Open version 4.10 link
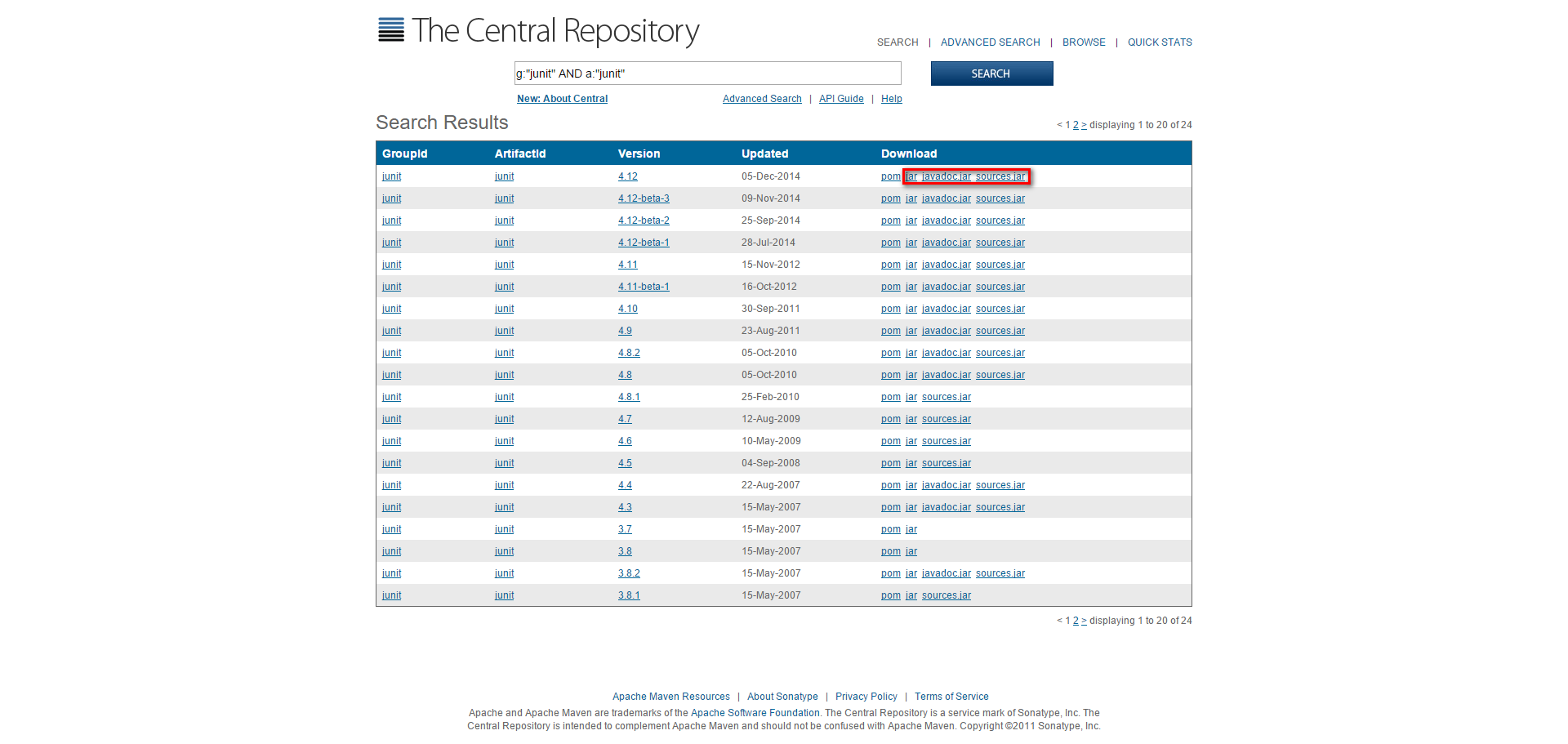The height and width of the screenshot is (744, 1568). click(627, 309)
